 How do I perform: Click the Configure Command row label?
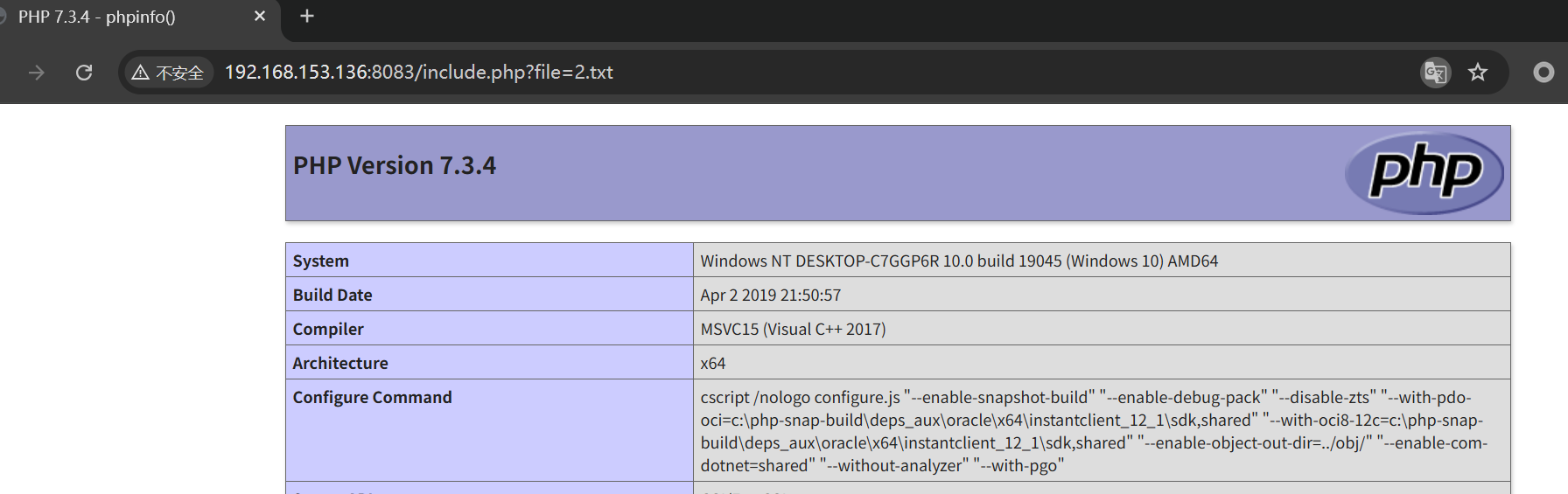pyautogui.click(x=372, y=397)
